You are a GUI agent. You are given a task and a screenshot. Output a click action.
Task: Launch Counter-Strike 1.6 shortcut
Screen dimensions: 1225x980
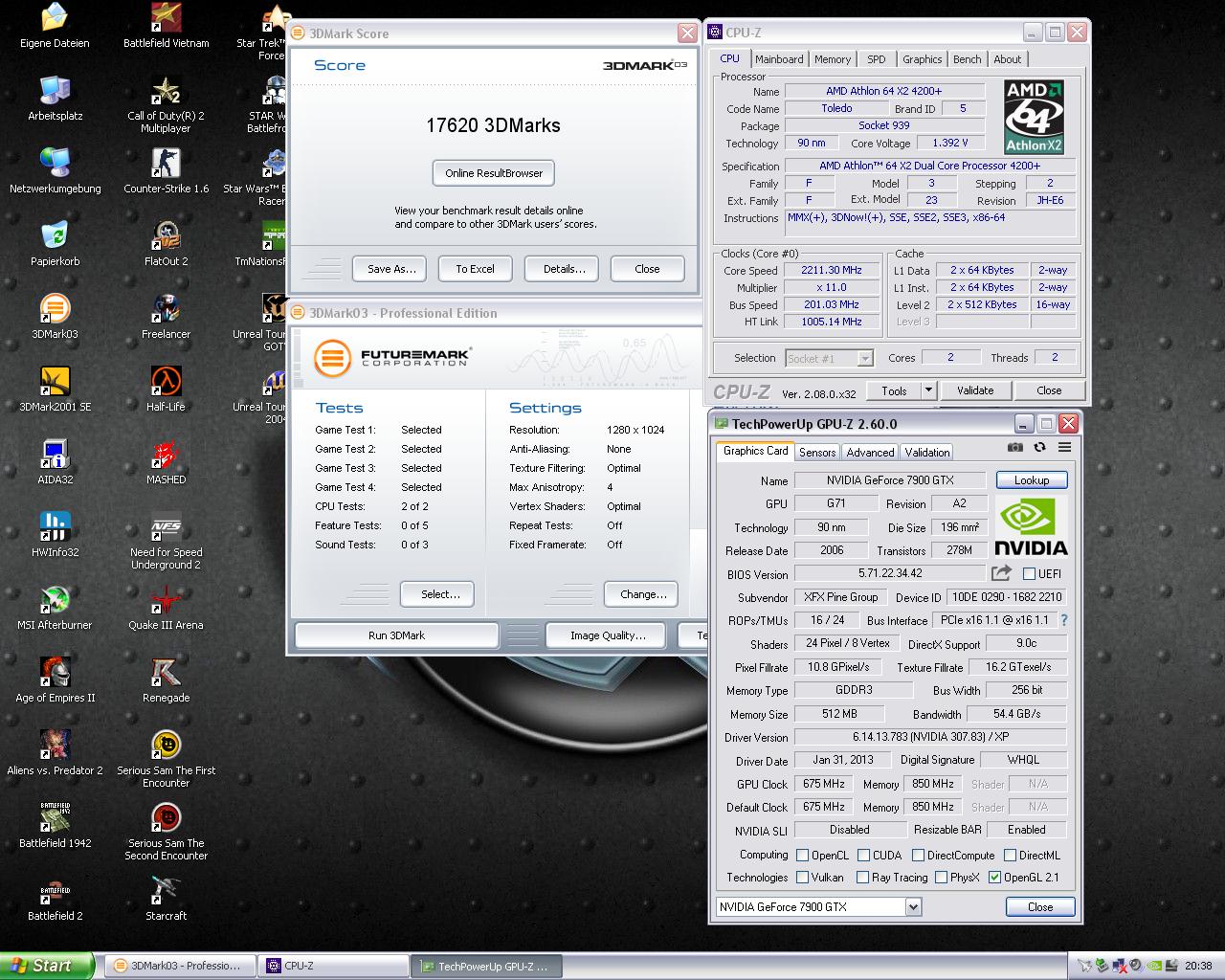coord(167,172)
